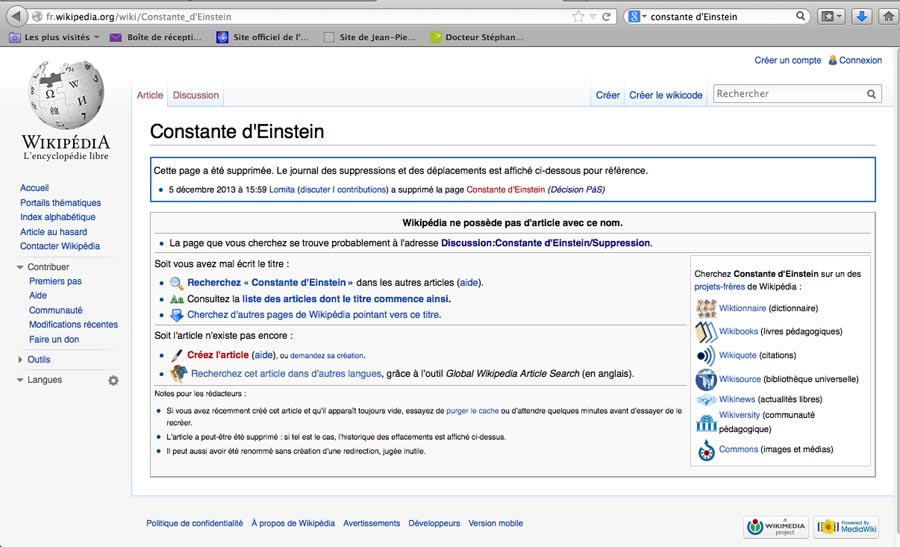The width and height of the screenshot is (900, 547).
Task: Click the Lomita user link
Action: 282,190
